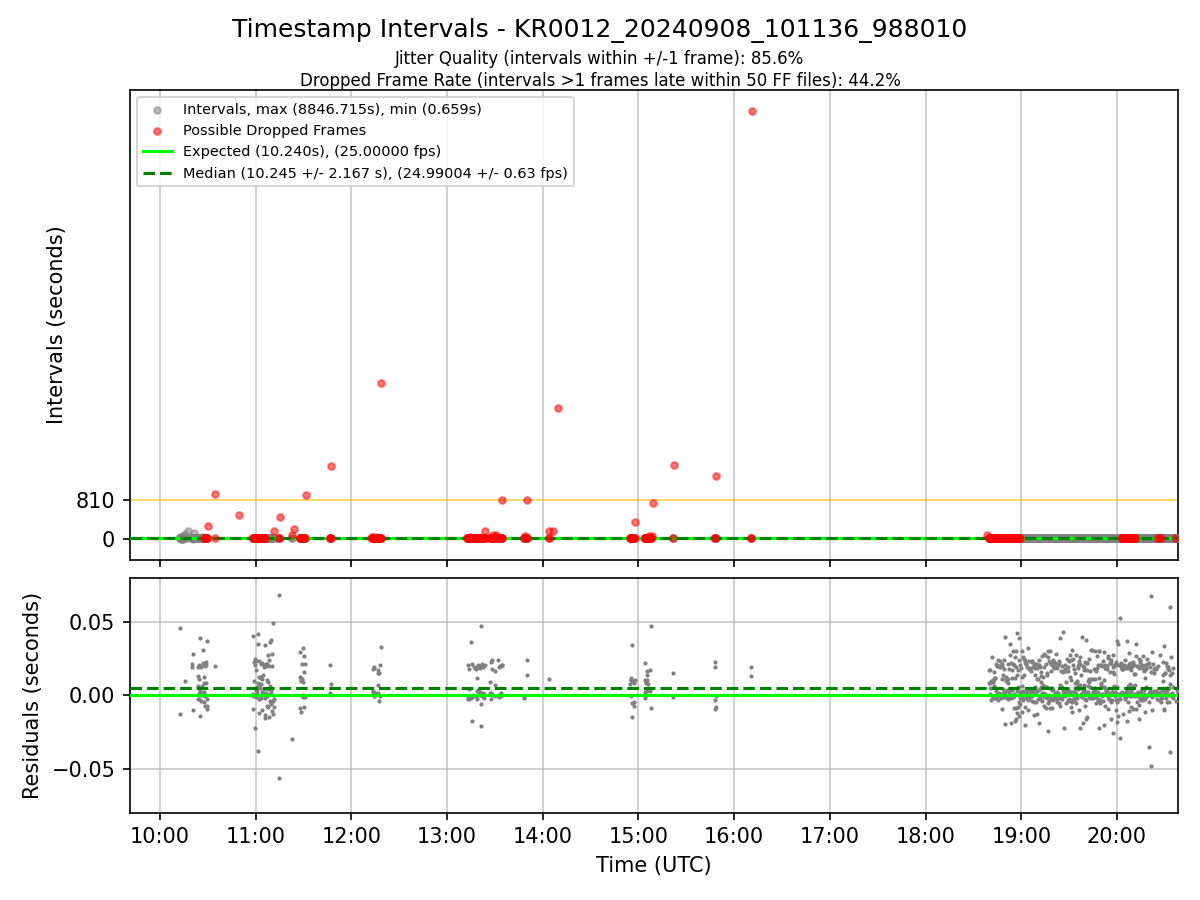The width and height of the screenshot is (1200, 900).
Task: Click the gray dot marker in the legend
Action: point(157,109)
